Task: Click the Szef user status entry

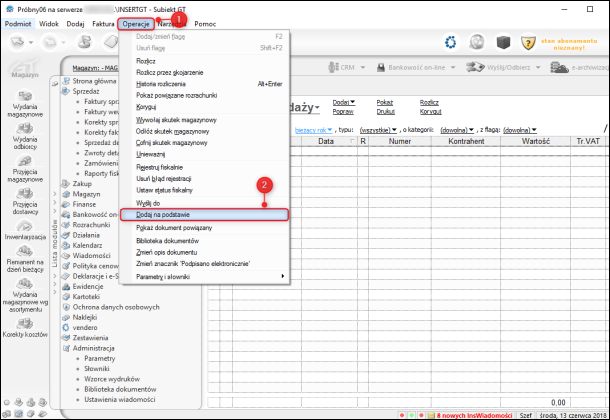Action: pos(526,415)
